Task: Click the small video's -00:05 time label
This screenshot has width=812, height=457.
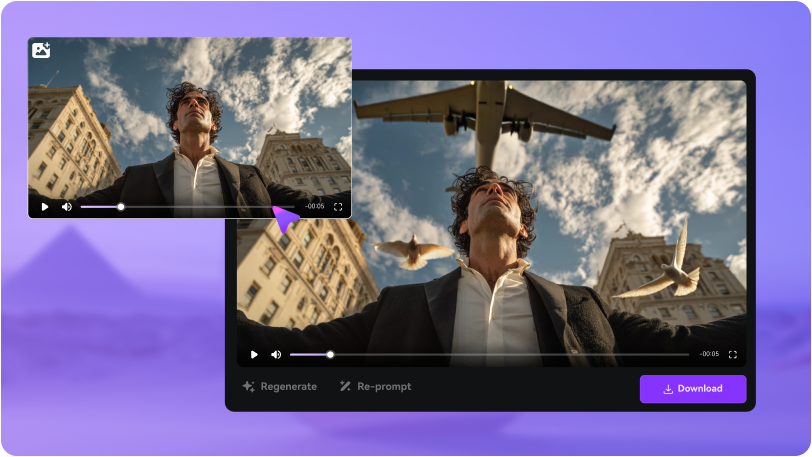Action: (x=315, y=207)
